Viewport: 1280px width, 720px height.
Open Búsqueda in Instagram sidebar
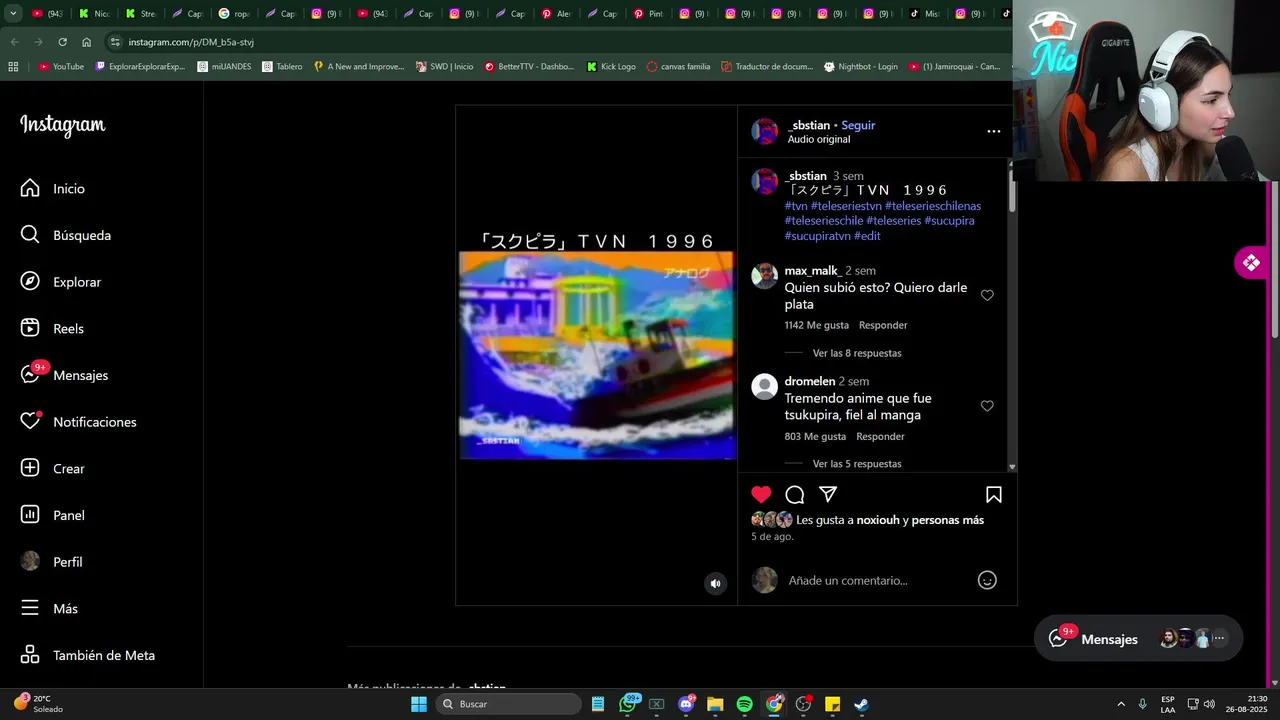tap(66, 235)
